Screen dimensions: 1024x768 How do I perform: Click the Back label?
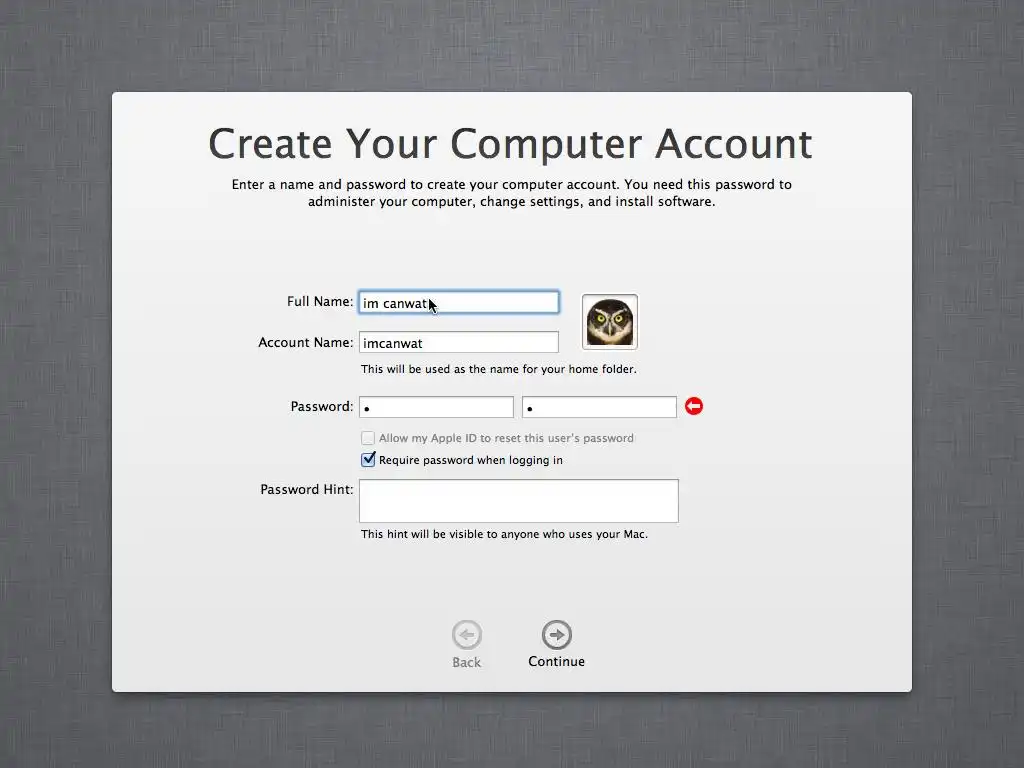[466, 662]
